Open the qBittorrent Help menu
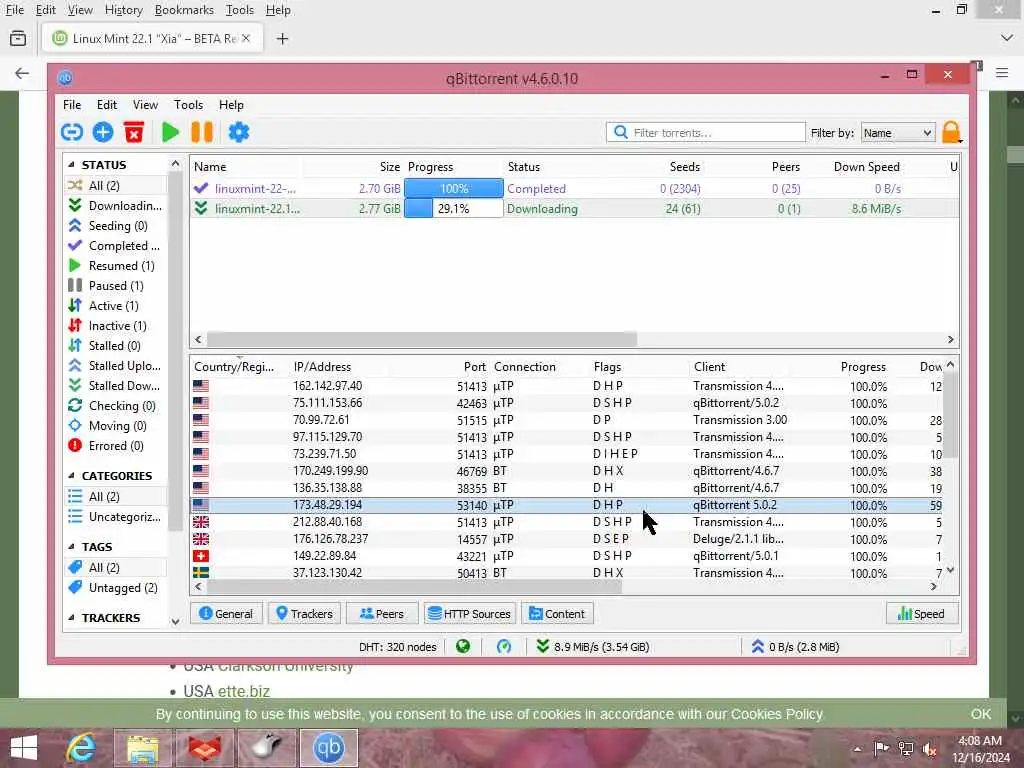1024x768 pixels. pos(231,105)
